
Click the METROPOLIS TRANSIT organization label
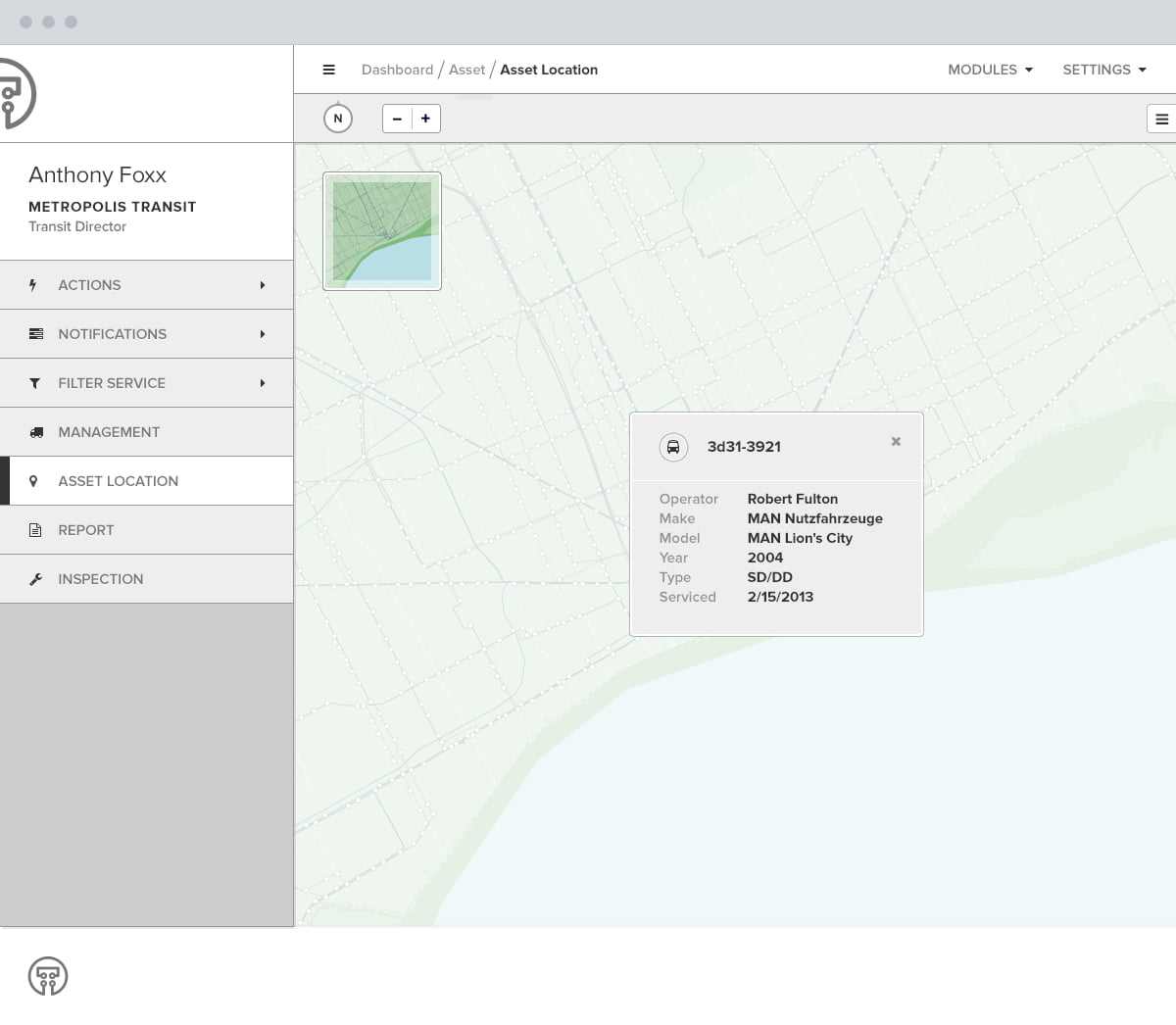point(113,207)
